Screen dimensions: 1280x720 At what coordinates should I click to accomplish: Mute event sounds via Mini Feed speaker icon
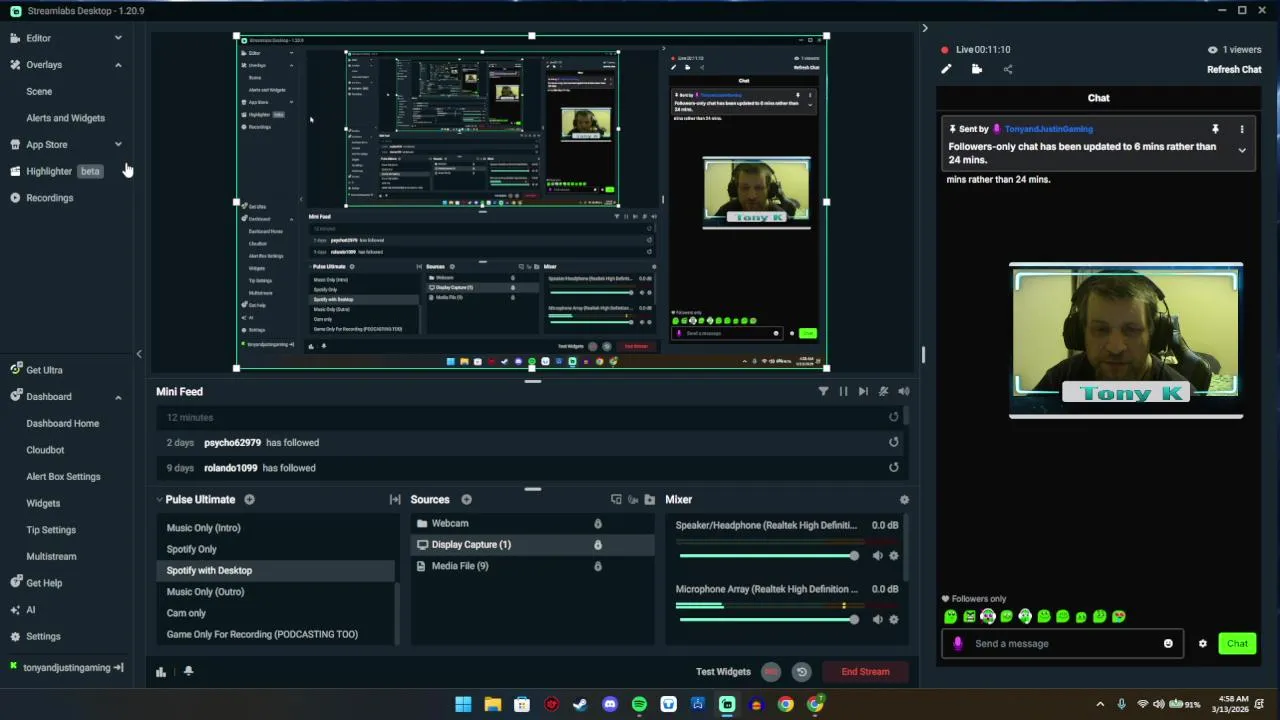pyautogui.click(x=904, y=392)
